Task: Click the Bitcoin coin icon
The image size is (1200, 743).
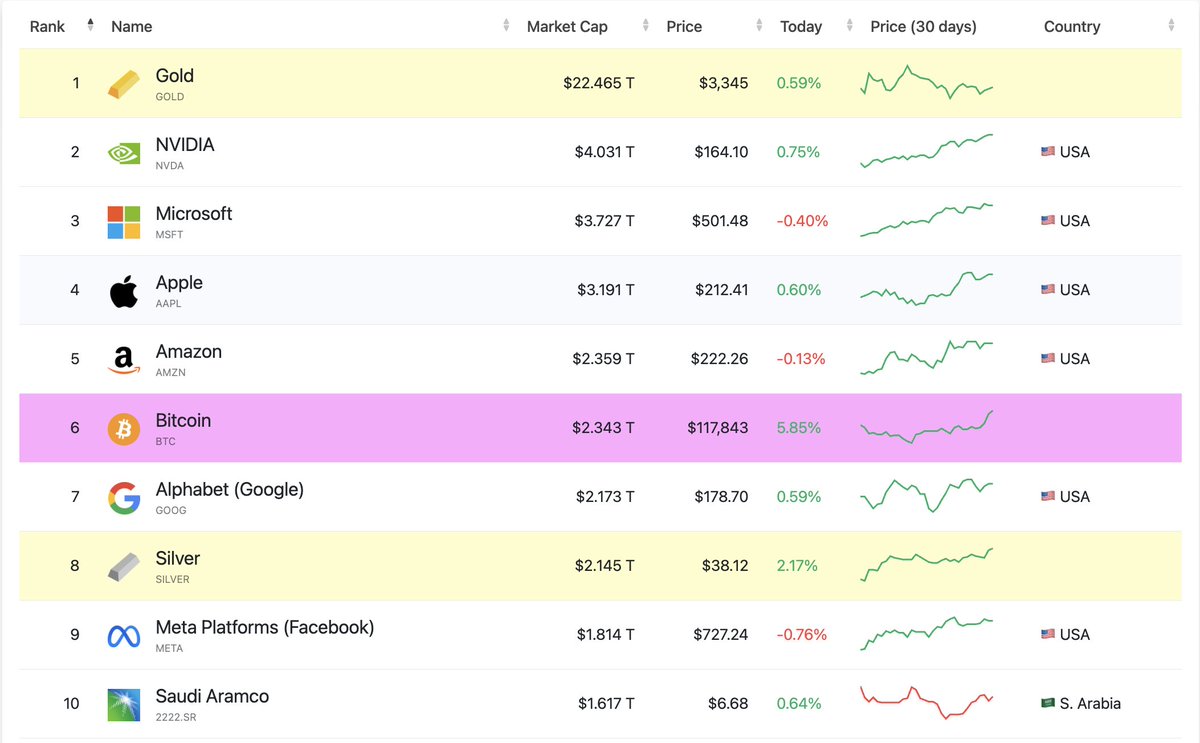Action: tap(122, 427)
